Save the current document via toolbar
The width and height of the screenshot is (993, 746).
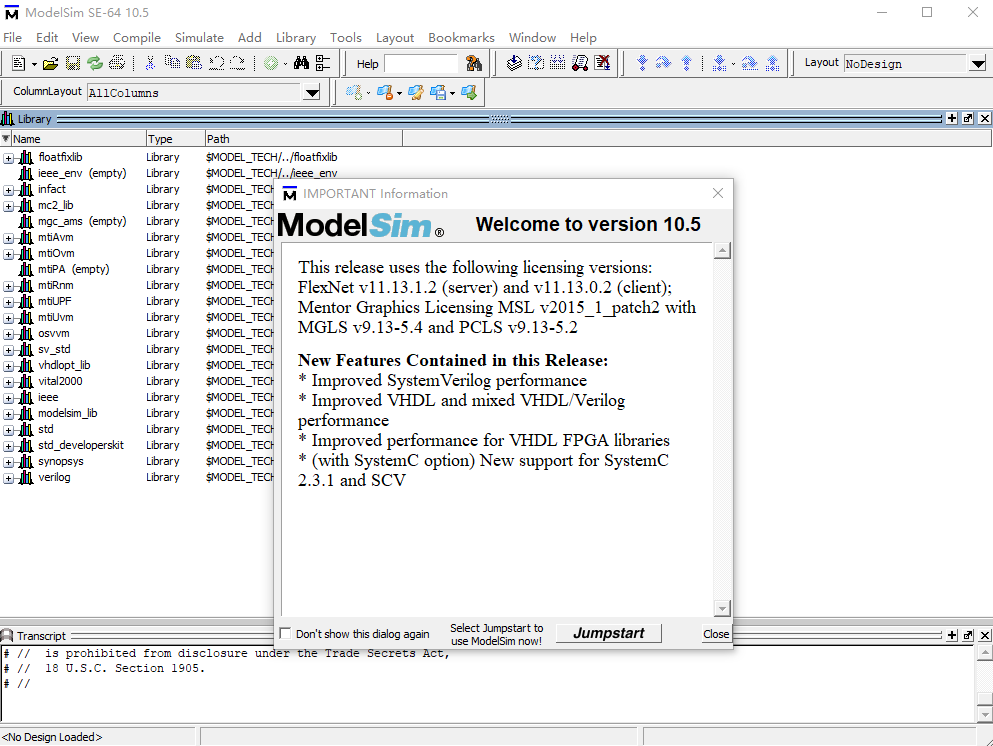(x=71, y=62)
